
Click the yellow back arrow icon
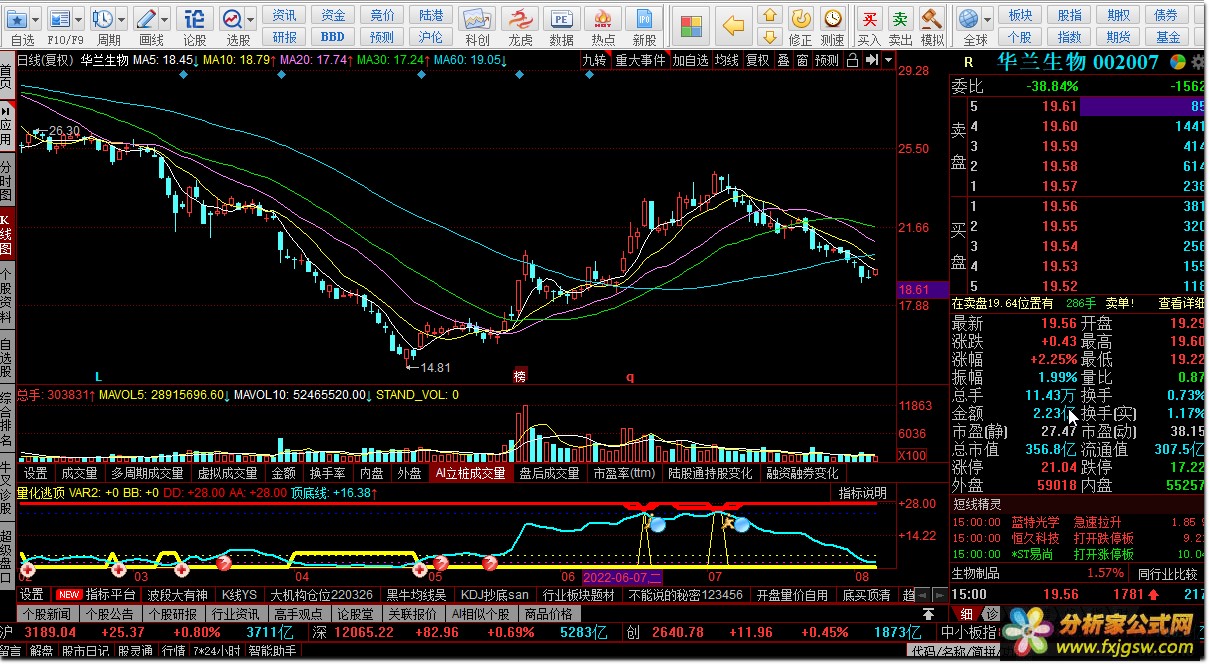(x=735, y=24)
